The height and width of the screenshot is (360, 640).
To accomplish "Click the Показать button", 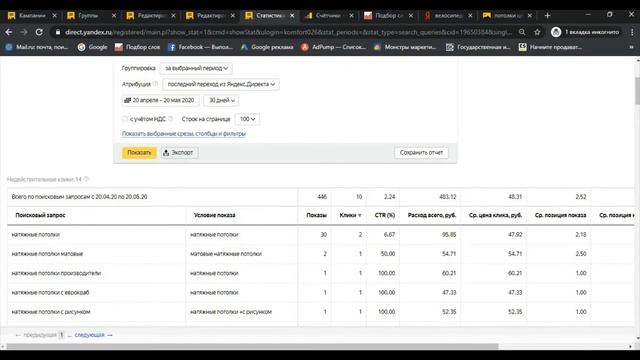I will coord(139,153).
